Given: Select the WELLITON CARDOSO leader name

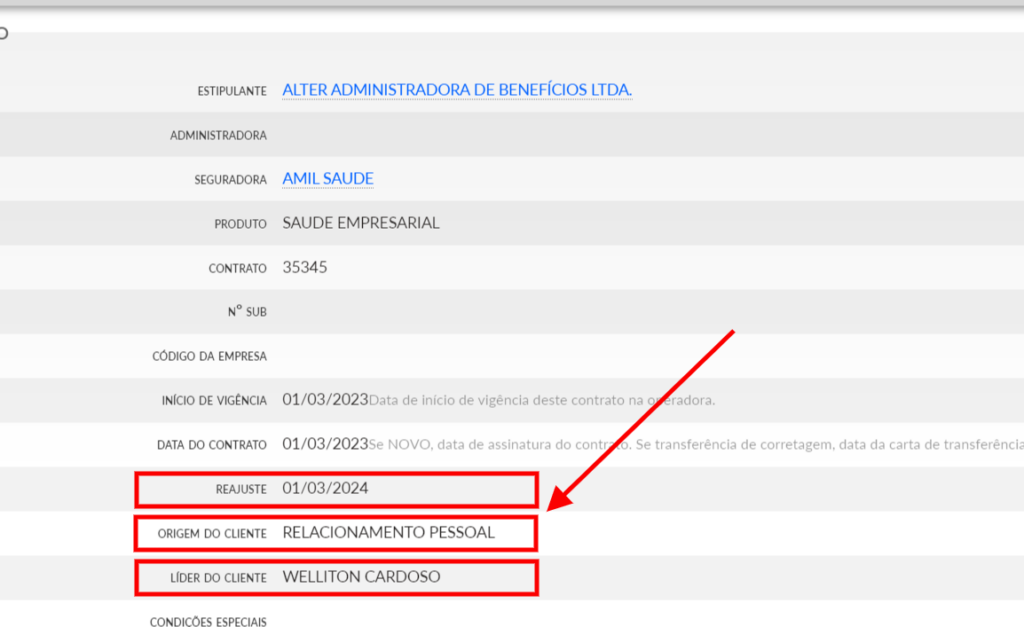Looking at the screenshot, I should tap(361, 577).
